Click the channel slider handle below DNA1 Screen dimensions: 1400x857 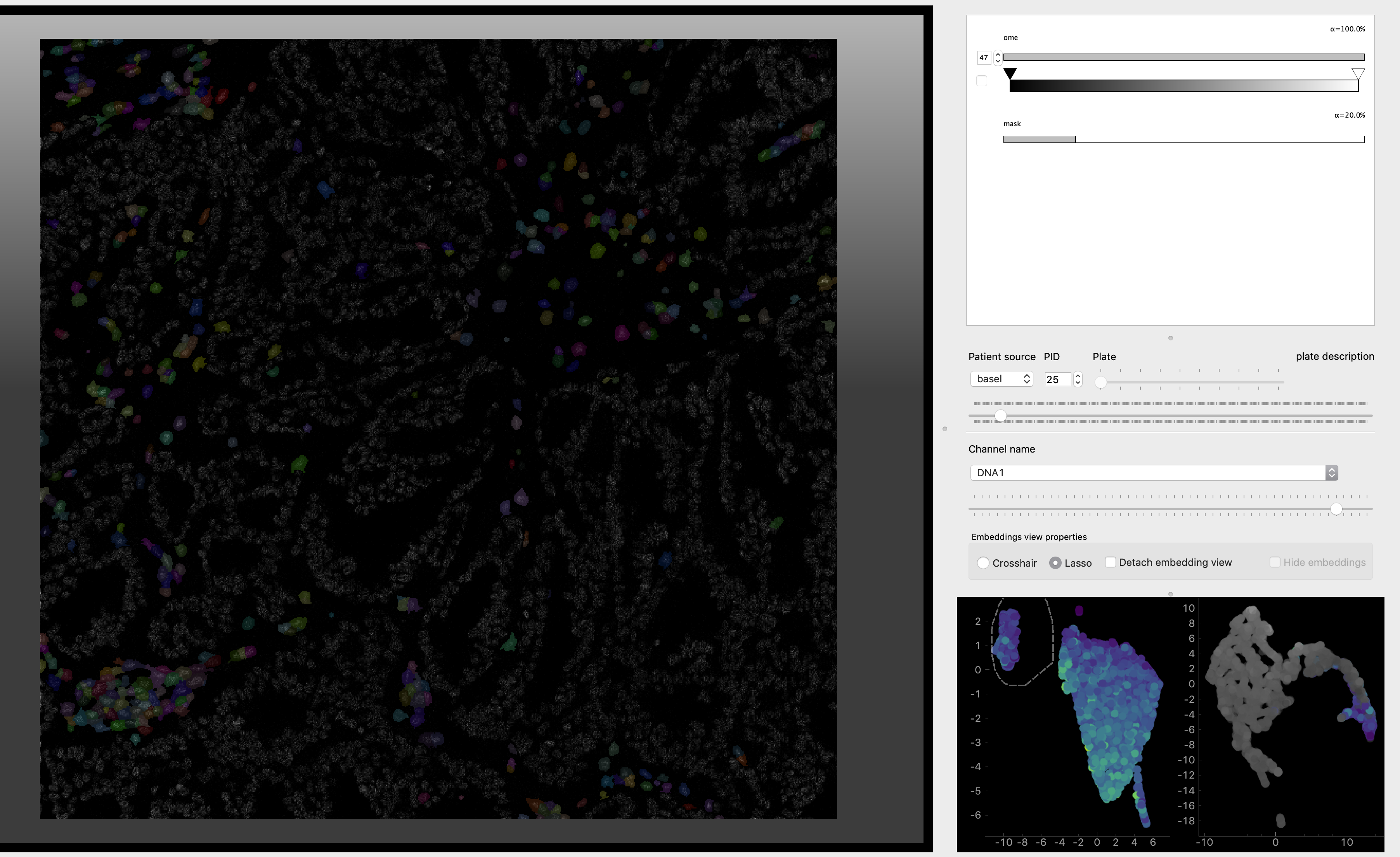click(x=1336, y=508)
